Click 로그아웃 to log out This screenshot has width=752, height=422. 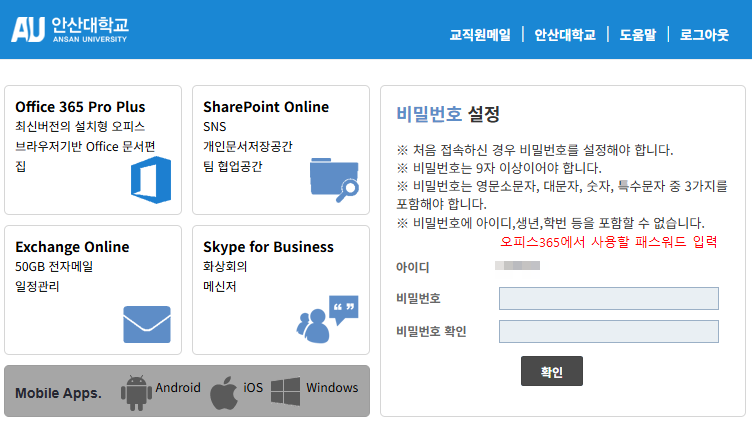click(704, 34)
